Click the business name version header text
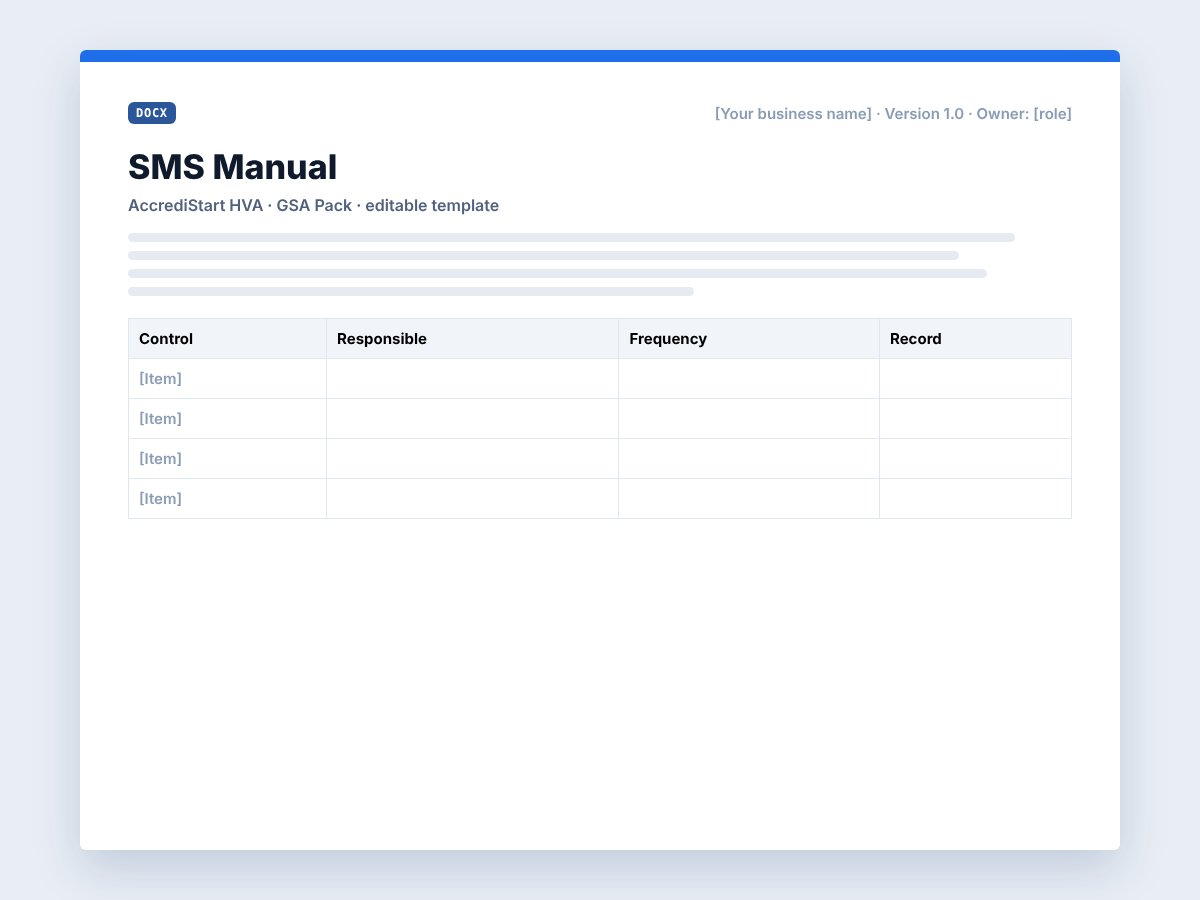This screenshot has width=1200, height=900. click(893, 114)
